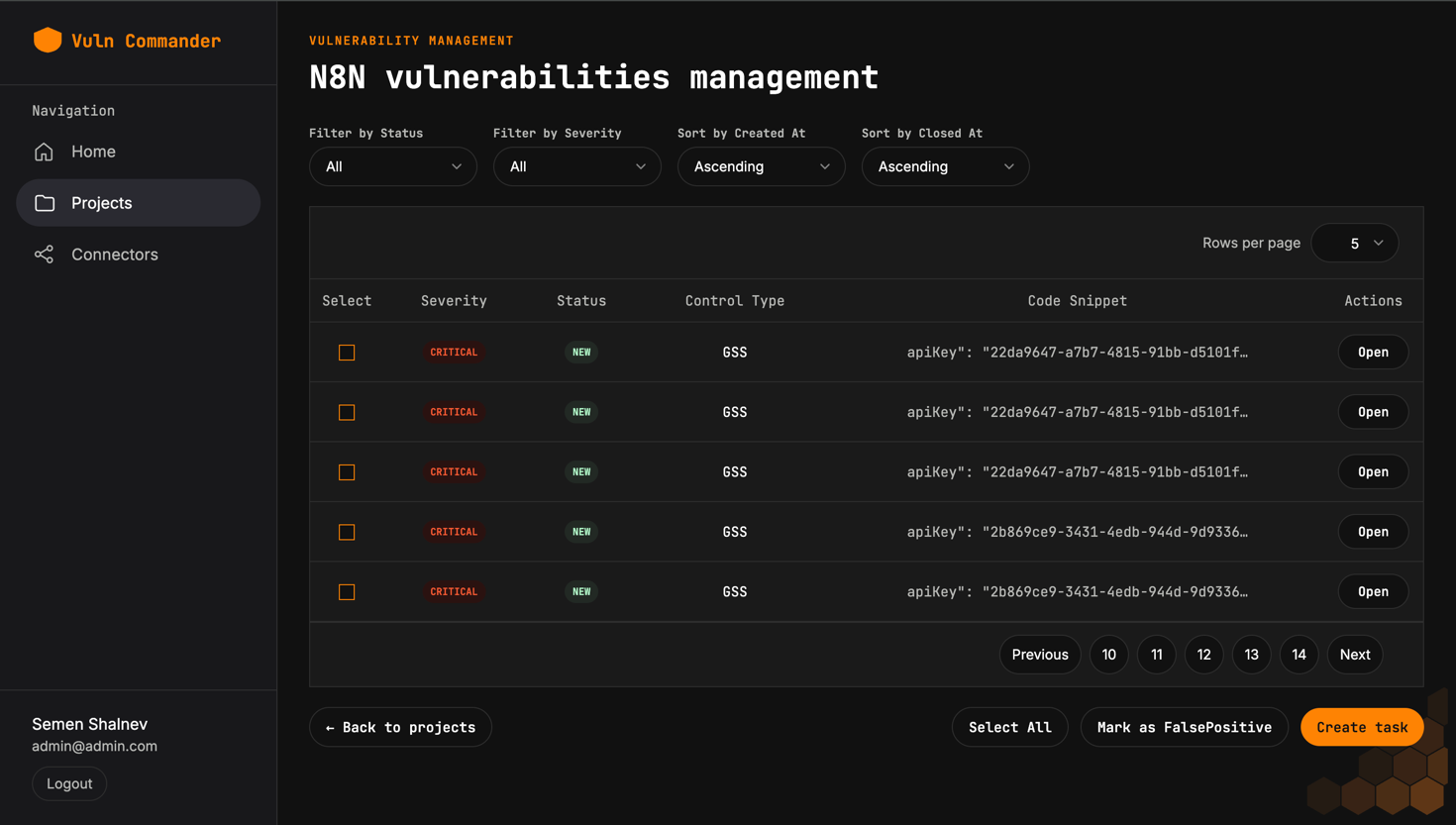1456x825 pixels.
Task: Click the chevron in Filter by Status
Action: (457, 166)
